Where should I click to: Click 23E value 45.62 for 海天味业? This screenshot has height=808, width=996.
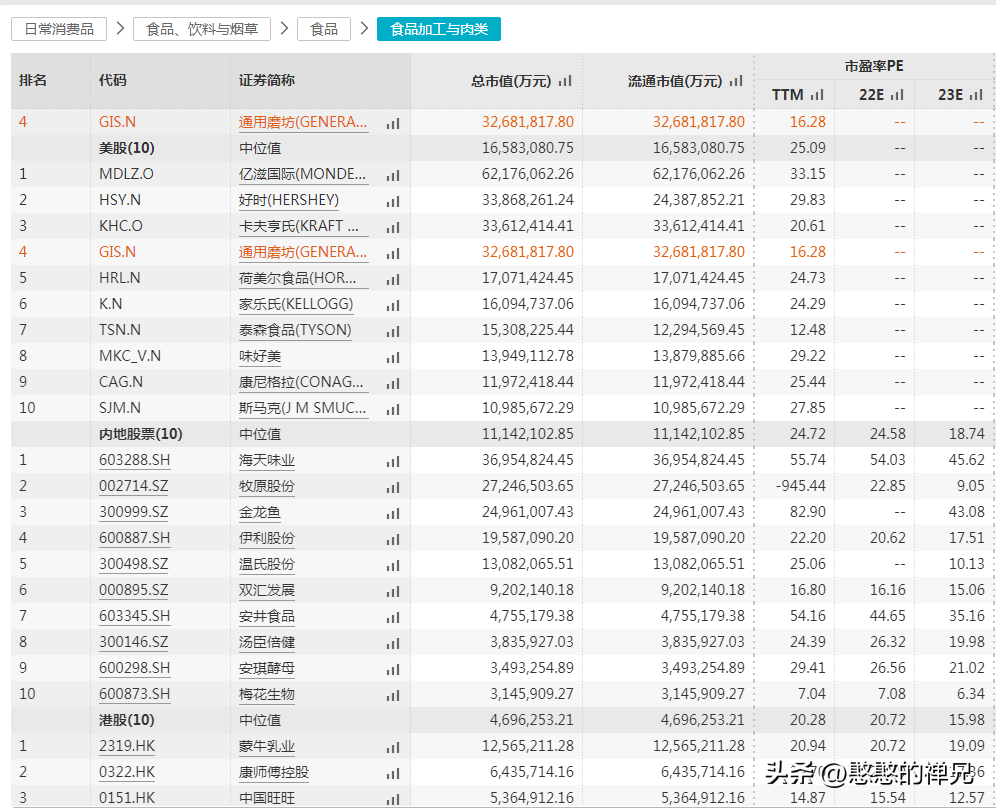pos(967,460)
